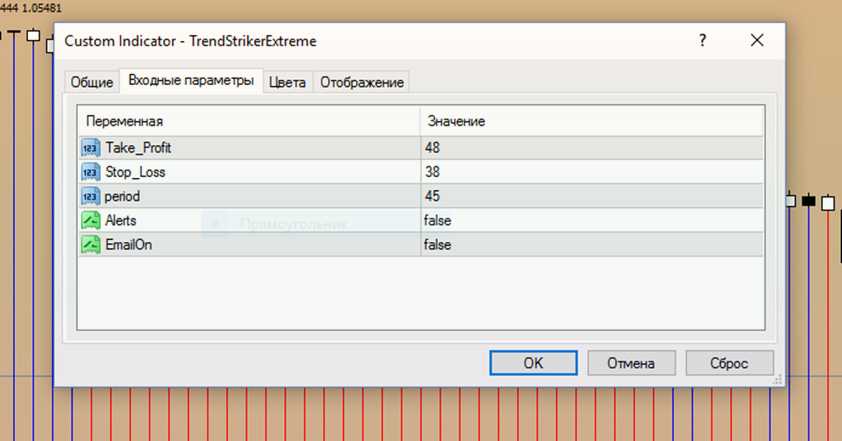Select the EmailOn false value cell

[590, 244]
